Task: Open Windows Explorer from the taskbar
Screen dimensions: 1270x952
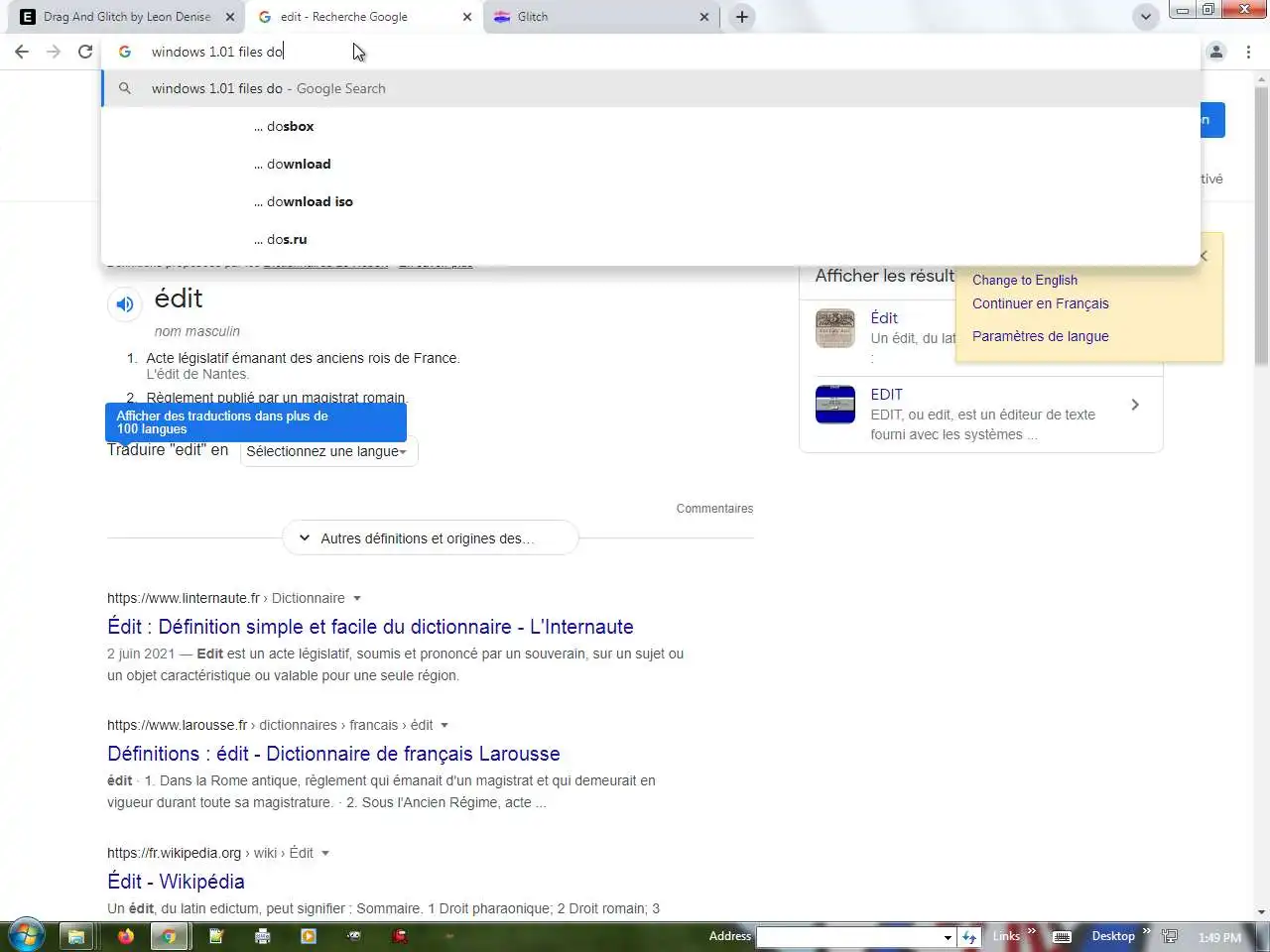Action: pos(75,936)
